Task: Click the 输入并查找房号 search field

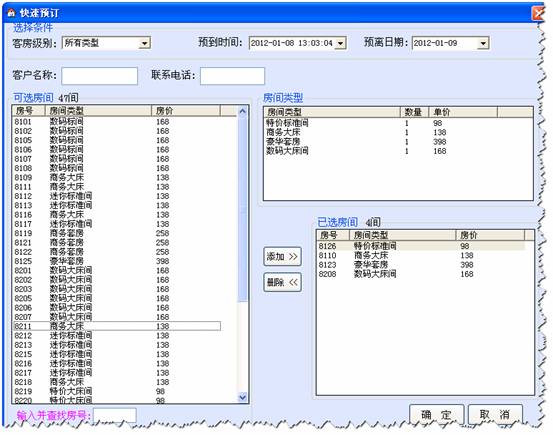Action: [115, 415]
